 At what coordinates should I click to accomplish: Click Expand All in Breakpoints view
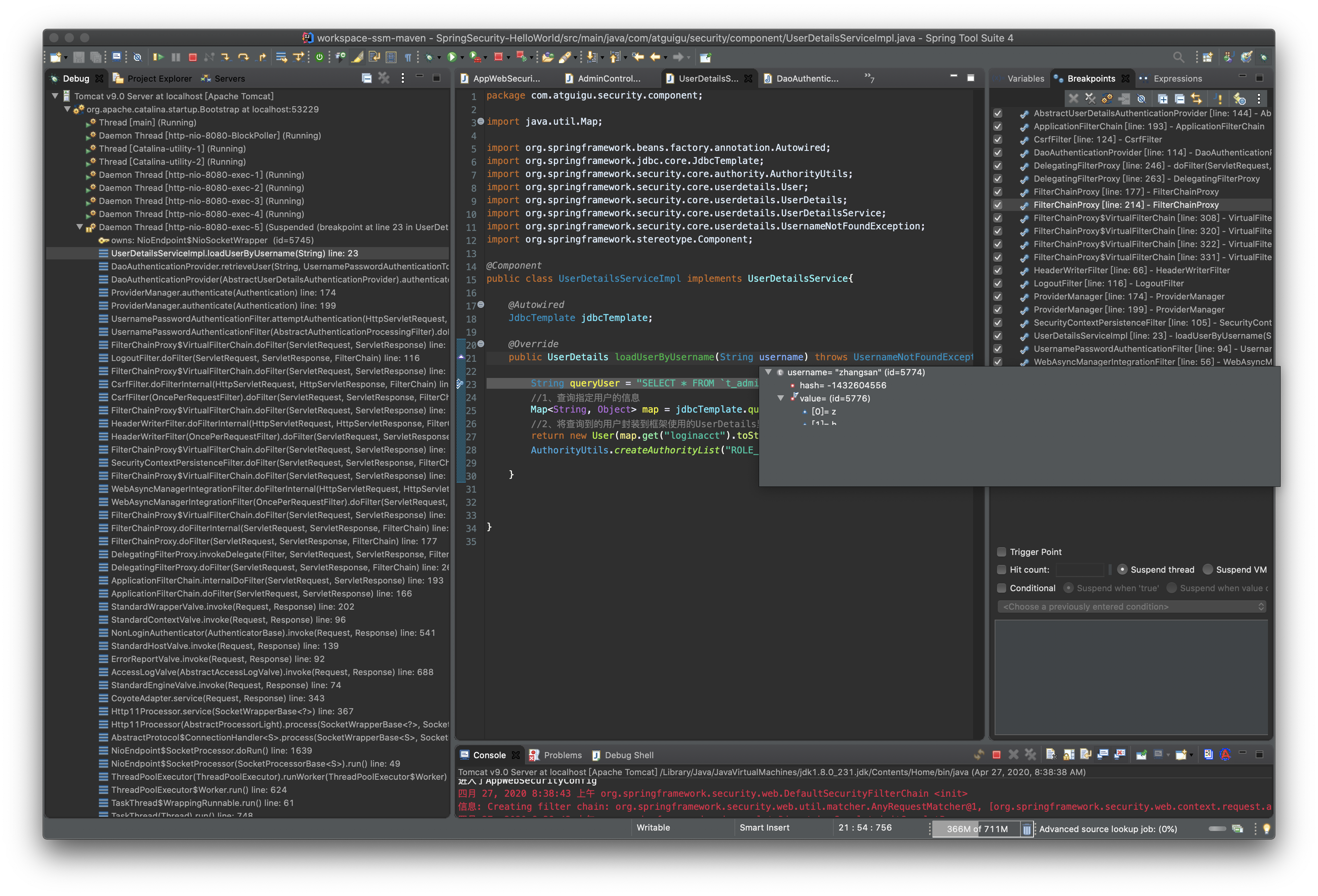tap(1162, 99)
